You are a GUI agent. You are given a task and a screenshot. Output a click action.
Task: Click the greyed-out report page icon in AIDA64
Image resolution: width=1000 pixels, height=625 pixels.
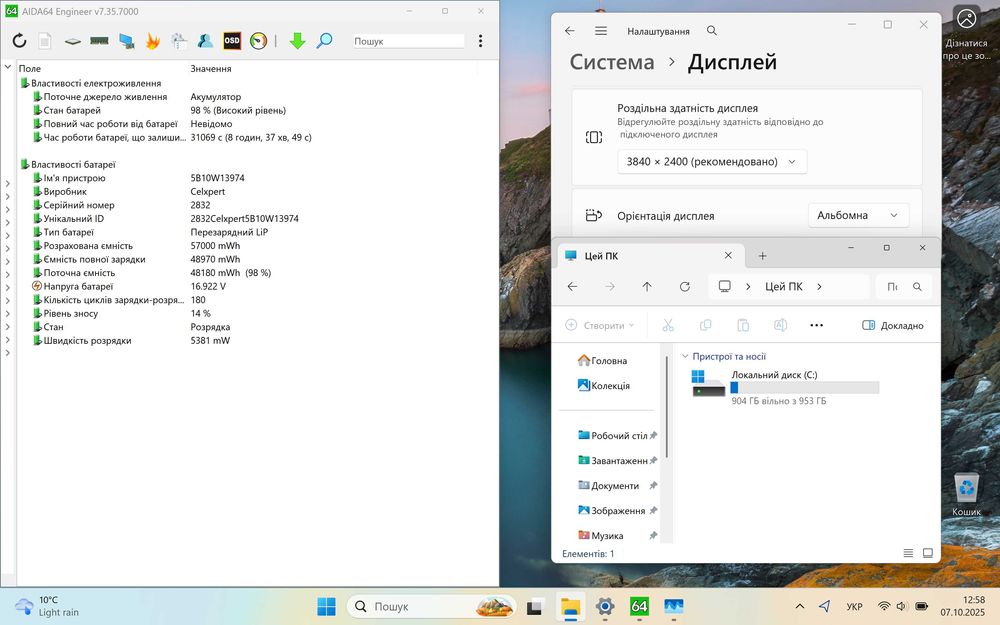click(45, 41)
